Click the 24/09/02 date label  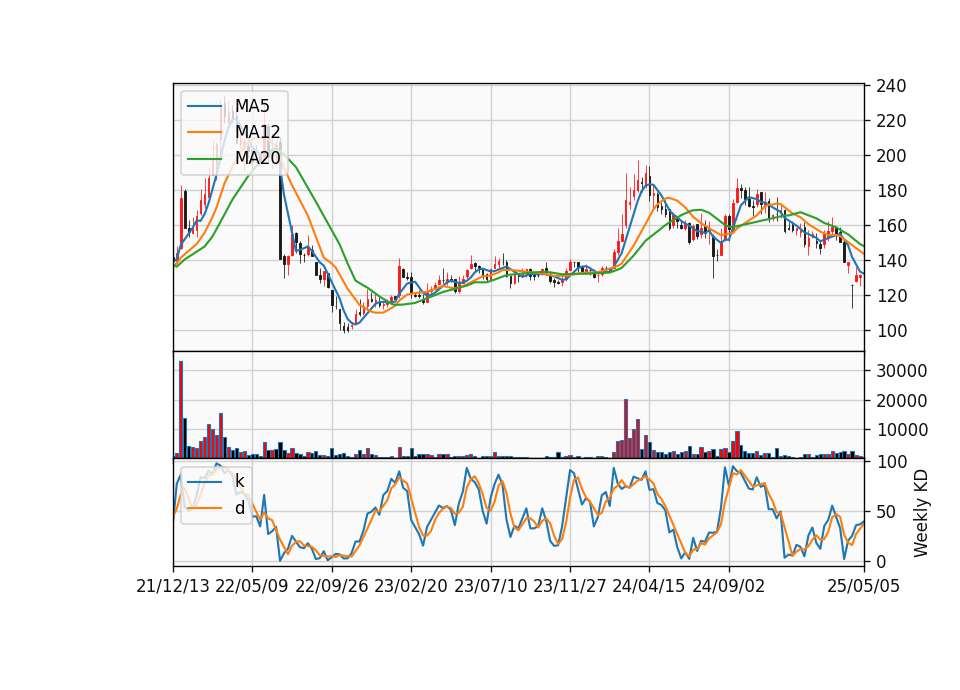729,586
